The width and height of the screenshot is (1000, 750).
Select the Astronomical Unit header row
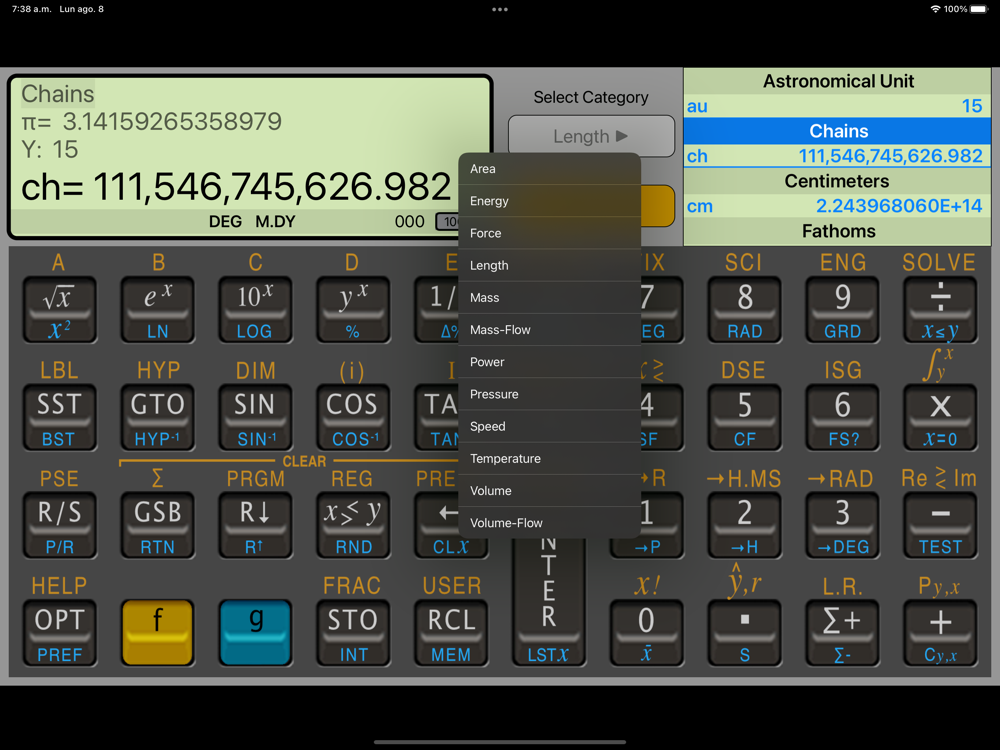point(837,82)
